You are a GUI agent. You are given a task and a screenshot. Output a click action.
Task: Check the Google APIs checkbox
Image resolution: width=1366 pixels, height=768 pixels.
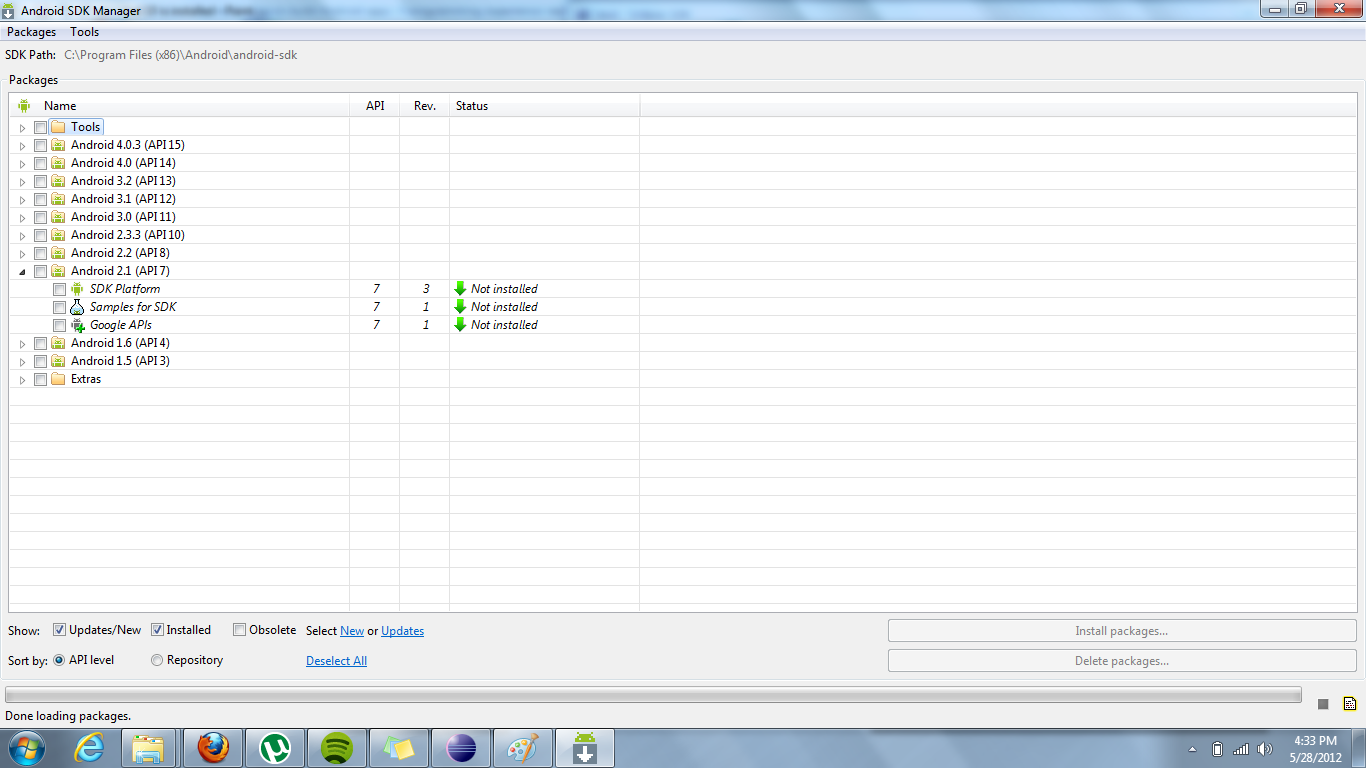59,325
